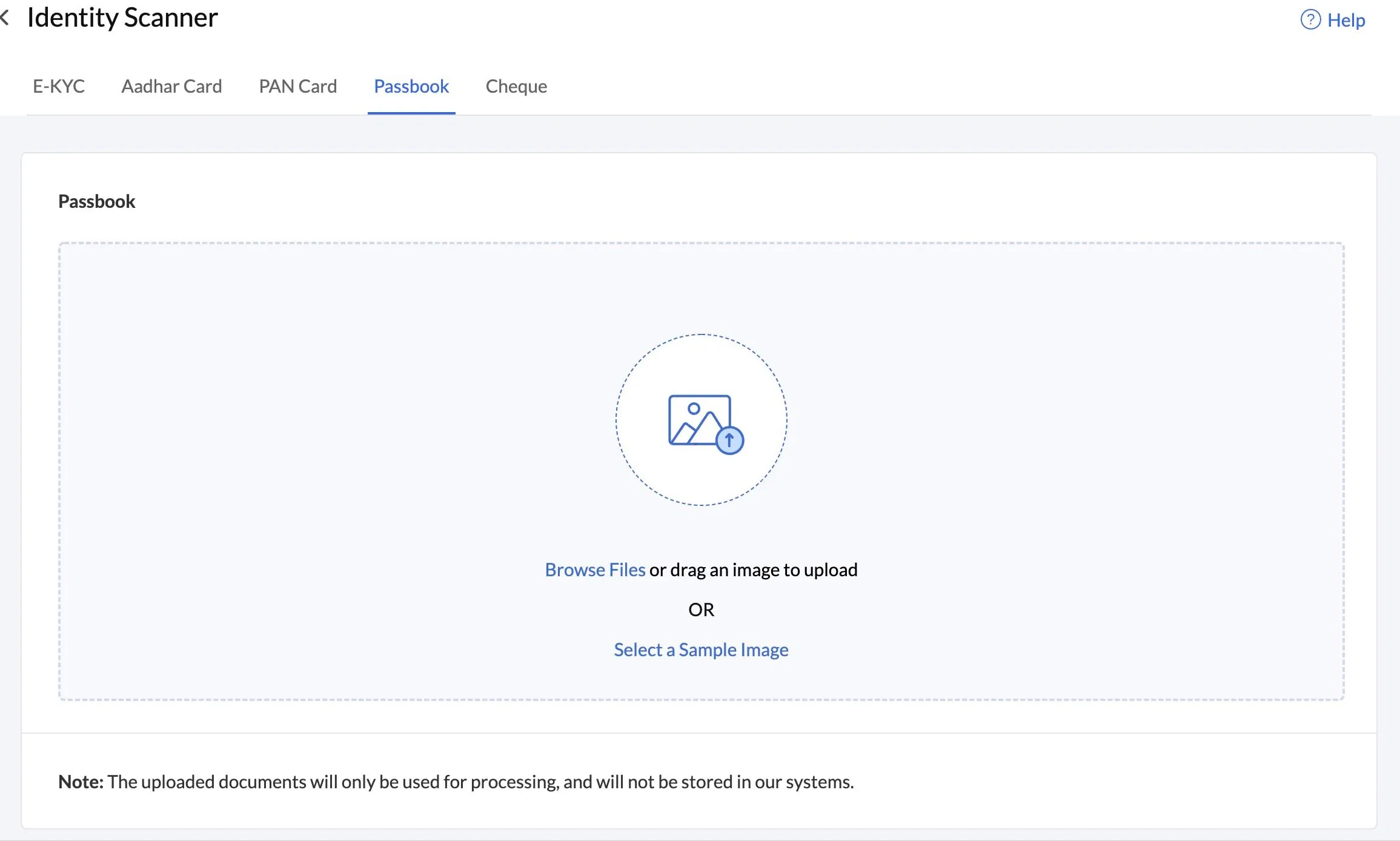
Task: Click the uploaded documents storage note text
Action: pos(481,782)
